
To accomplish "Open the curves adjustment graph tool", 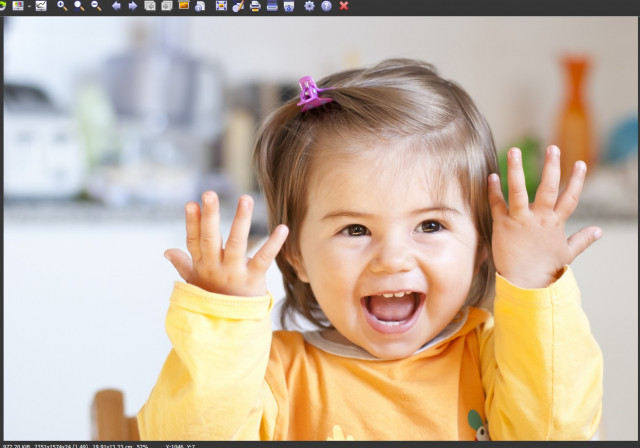I will tap(41, 6).
